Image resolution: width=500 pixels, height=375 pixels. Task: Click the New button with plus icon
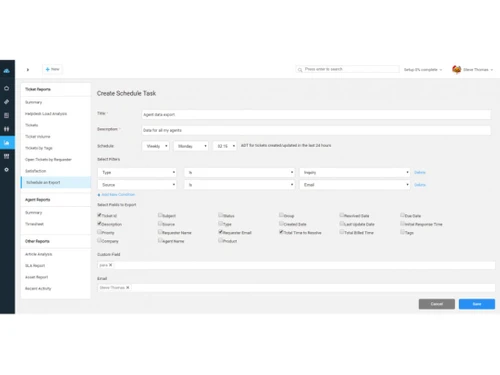coord(52,69)
